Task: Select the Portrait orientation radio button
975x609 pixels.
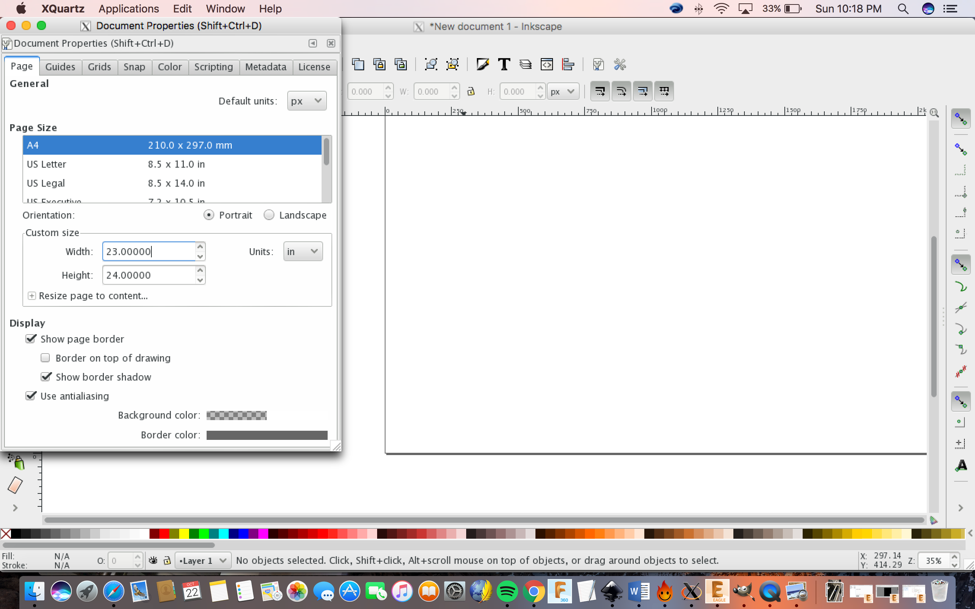Action: [x=209, y=215]
